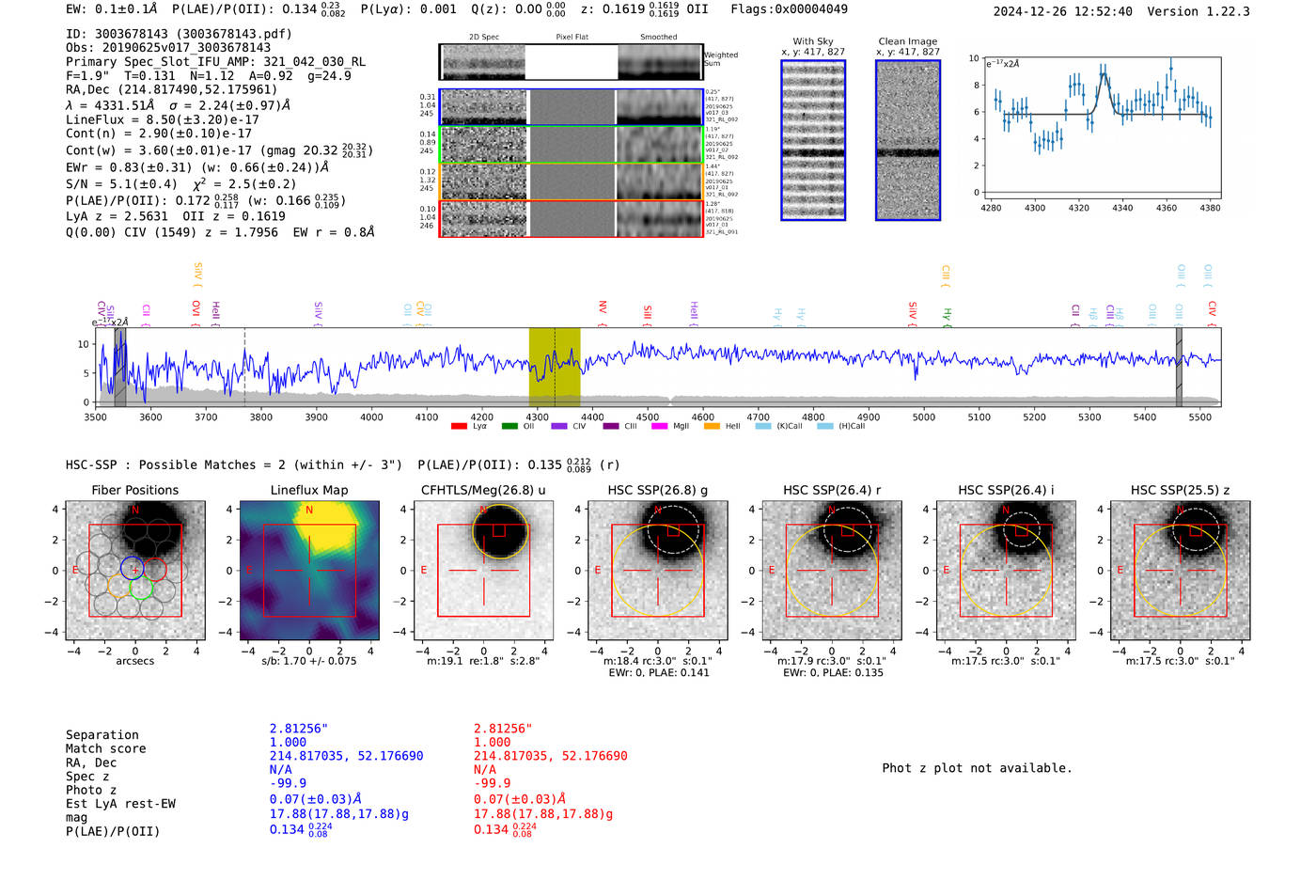Click the s/b: 1.70 +/- 0.075 caption

pyautogui.click(x=309, y=661)
